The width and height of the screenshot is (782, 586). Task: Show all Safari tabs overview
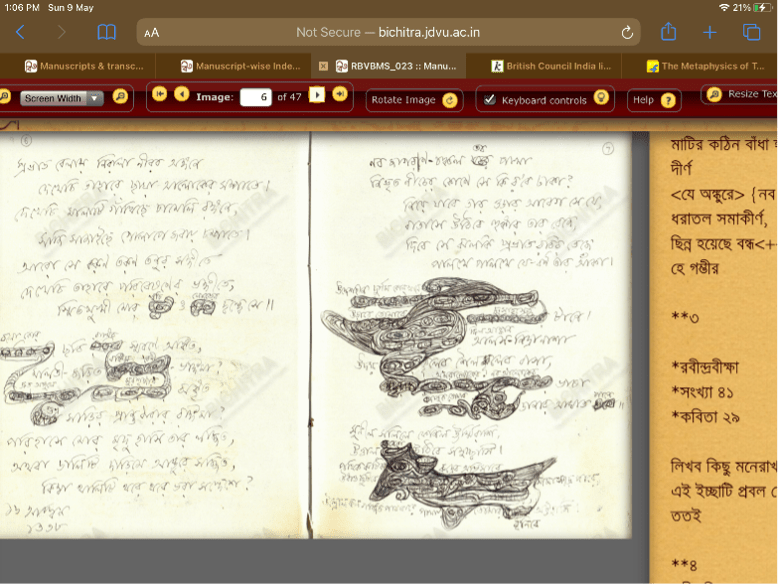pos(752,33)
